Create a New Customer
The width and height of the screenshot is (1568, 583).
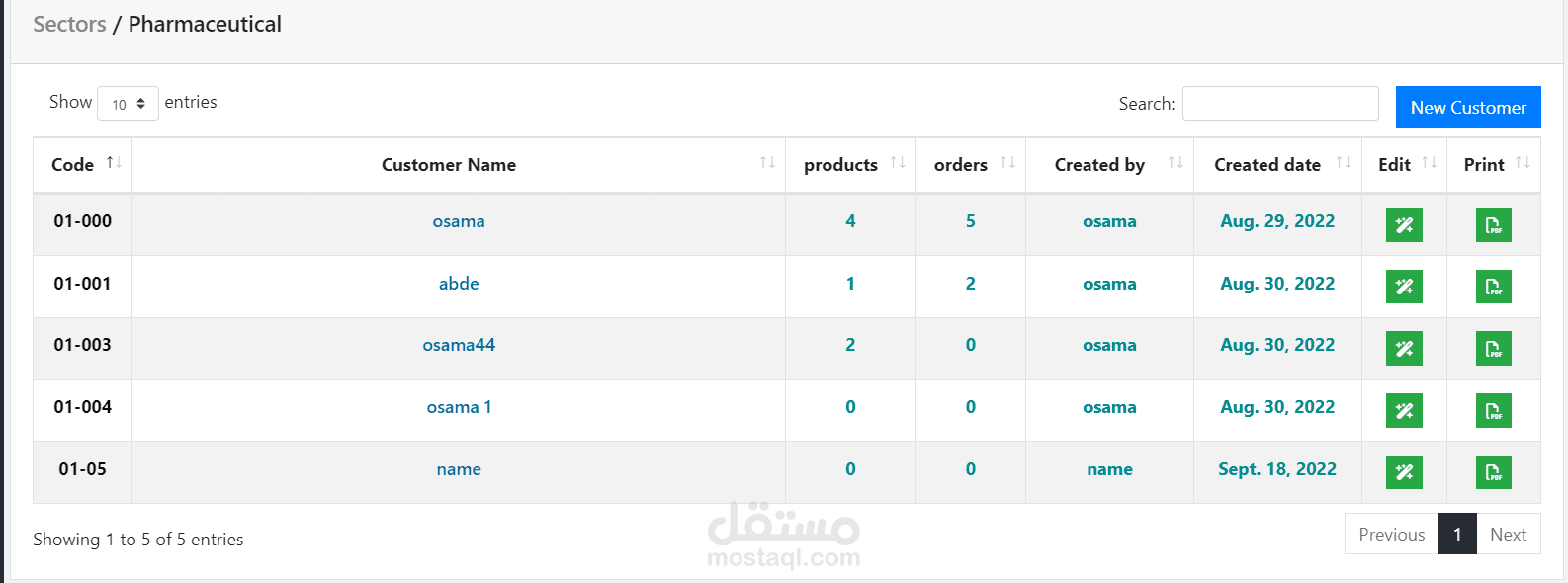tap(1468, 107)
